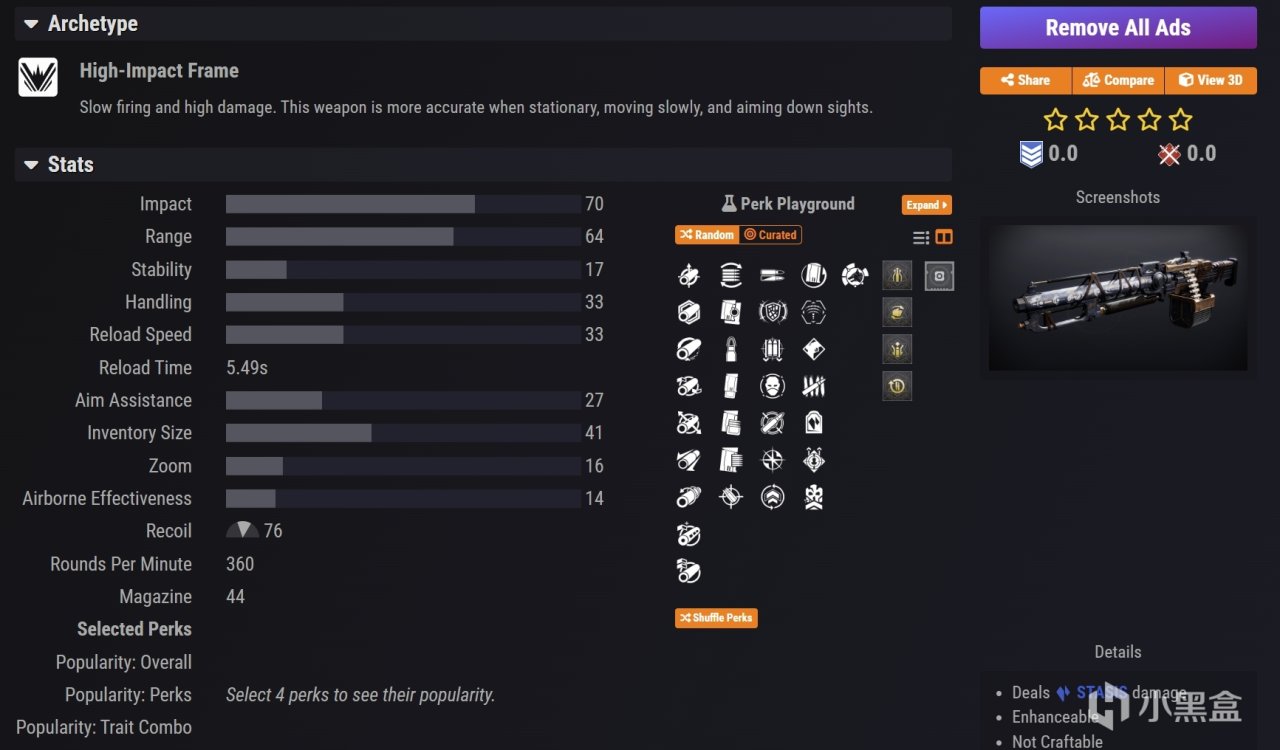Viewport: 1280px width, 750px height.
Task: Open the Compare weapons button
Action: click(x=1118, y=80)
